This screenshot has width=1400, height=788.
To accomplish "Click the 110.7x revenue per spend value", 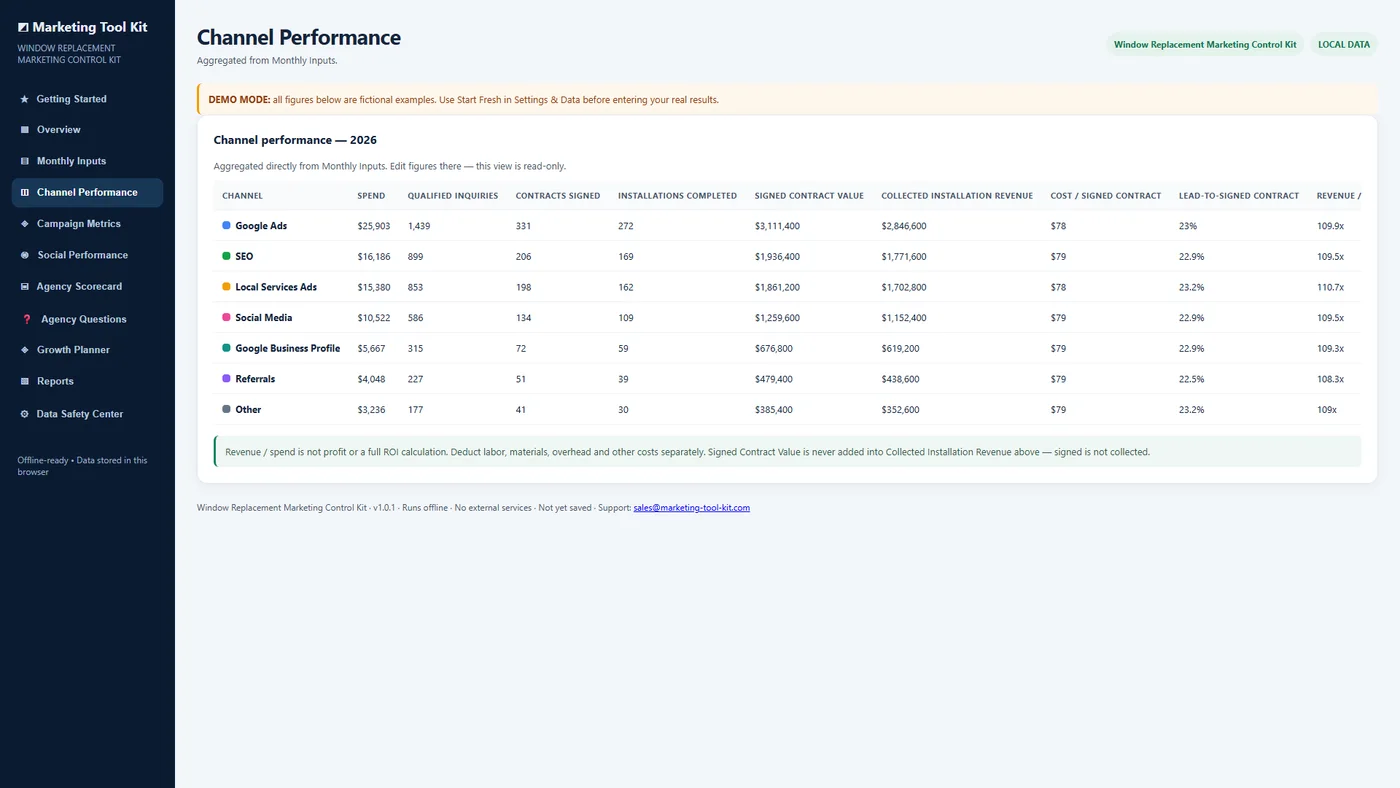I will click(x=1331, y=287).
